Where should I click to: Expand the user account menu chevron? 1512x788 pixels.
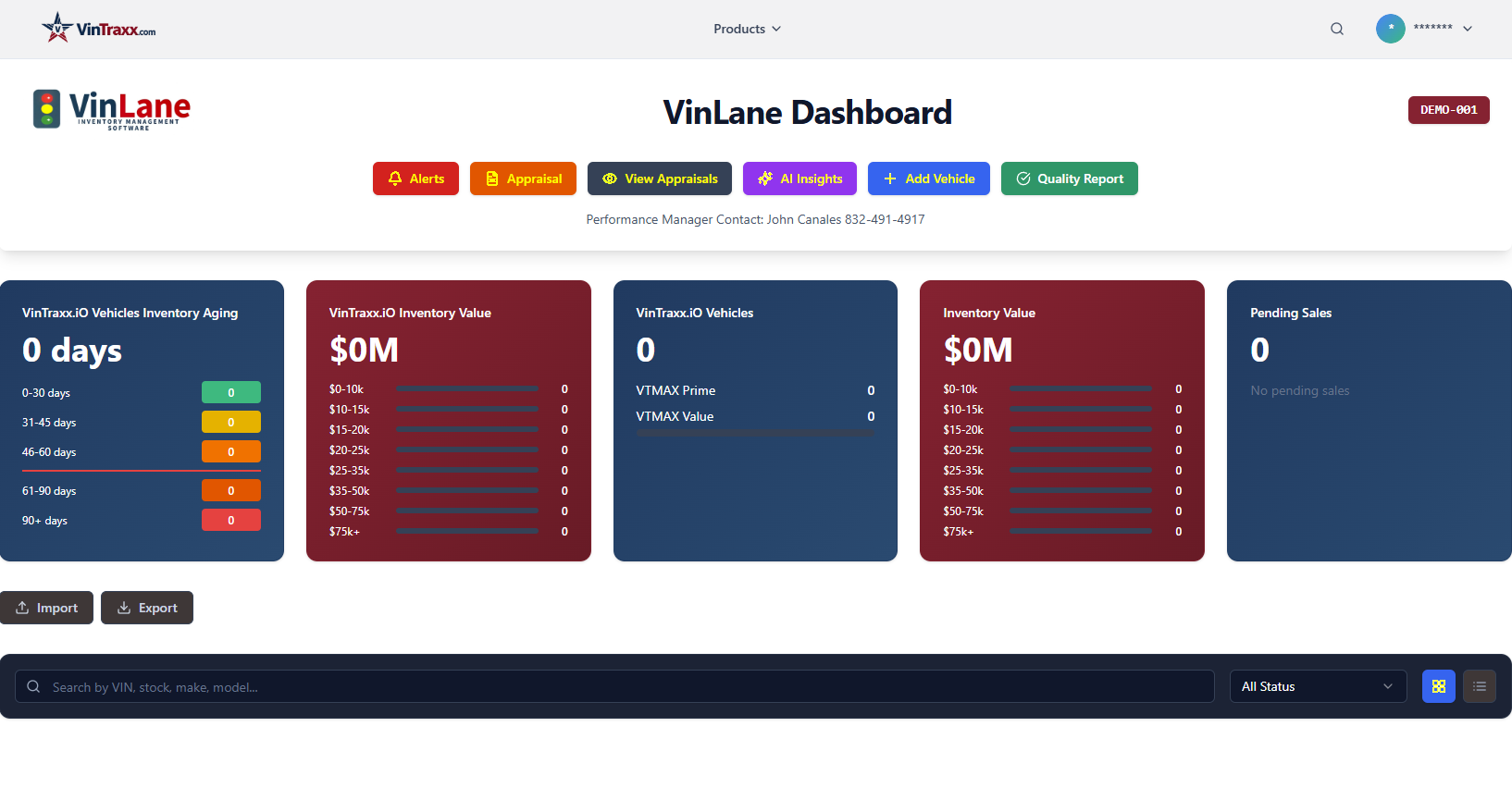[x=1468, y=29]
